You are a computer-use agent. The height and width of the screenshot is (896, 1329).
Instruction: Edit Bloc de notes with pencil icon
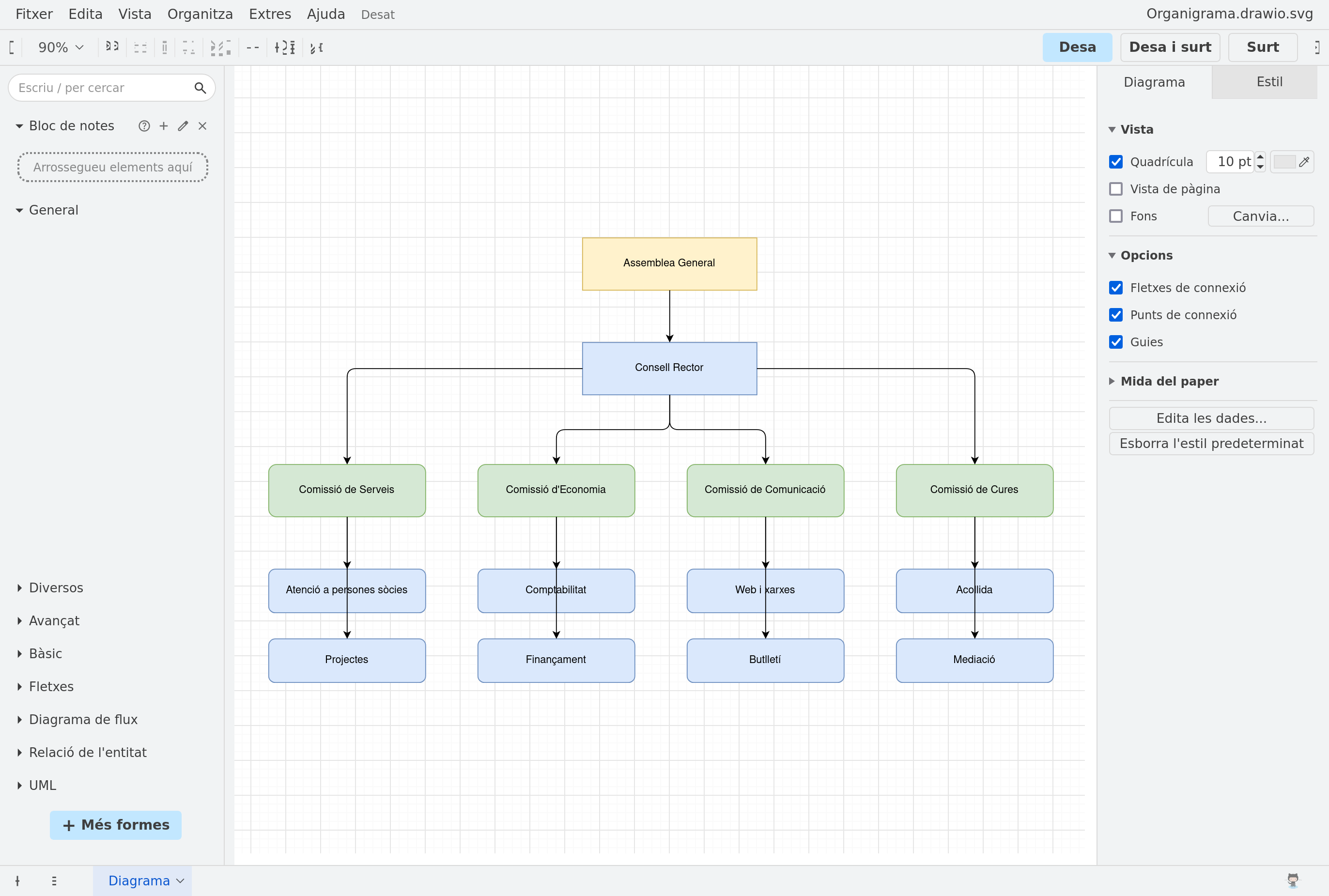tap(183, 126)
